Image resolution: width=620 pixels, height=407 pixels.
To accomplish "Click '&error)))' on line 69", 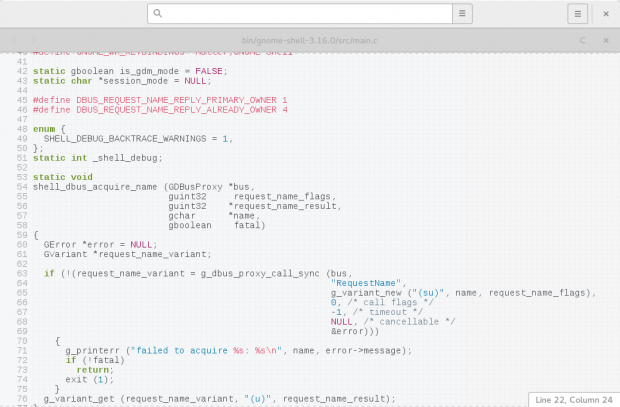I will (355, 331).
